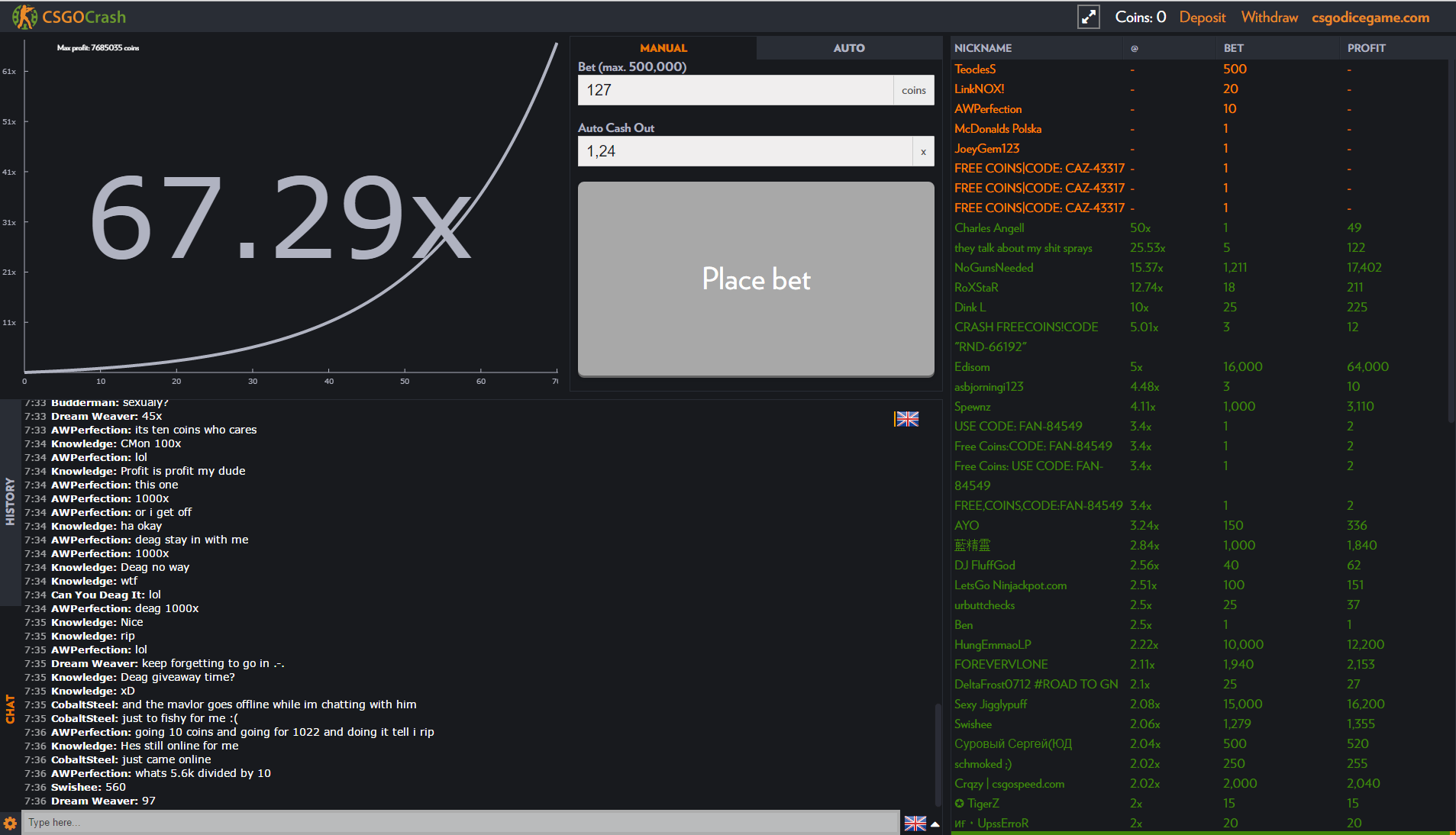Open the csgodicegame.com link
Screen dimensions: 1456x835
point(1370,17)
